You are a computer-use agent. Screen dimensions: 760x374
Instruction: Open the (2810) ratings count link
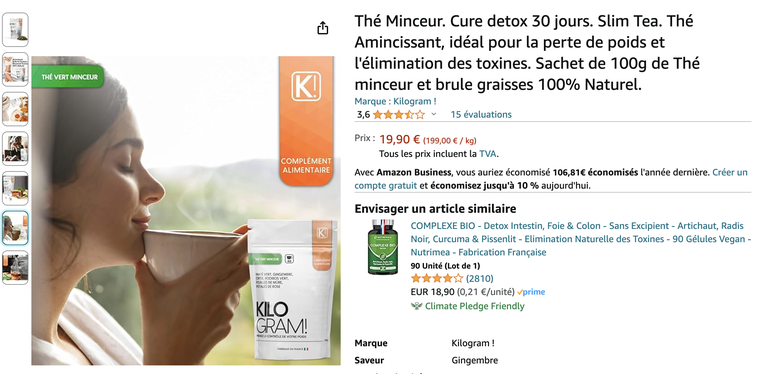[x=479, y=279]
